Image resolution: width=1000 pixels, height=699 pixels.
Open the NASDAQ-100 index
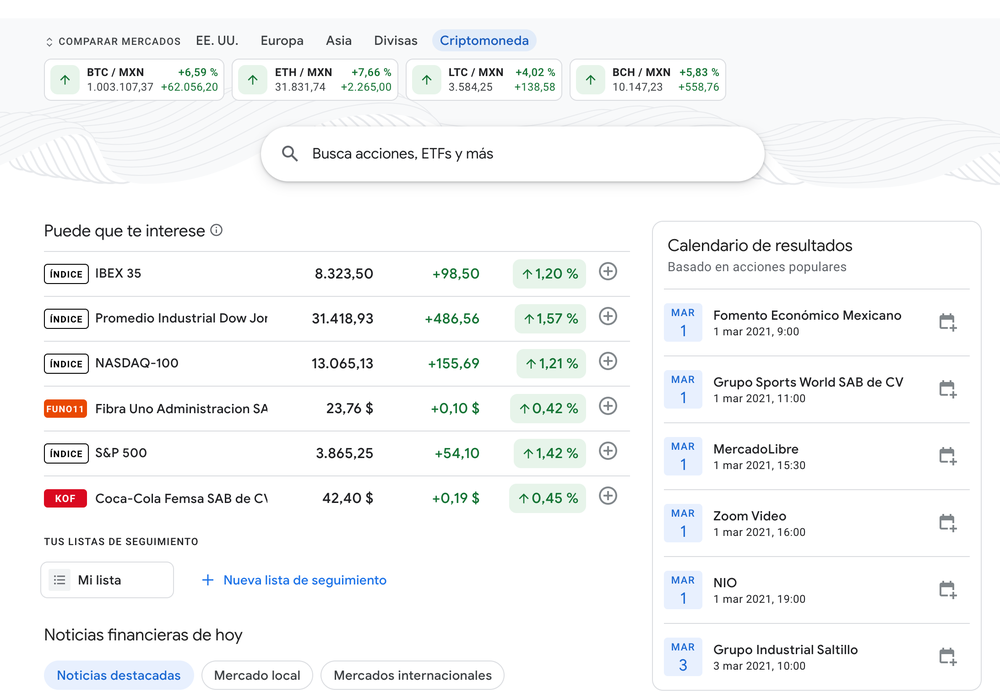[x=337, y=364]
